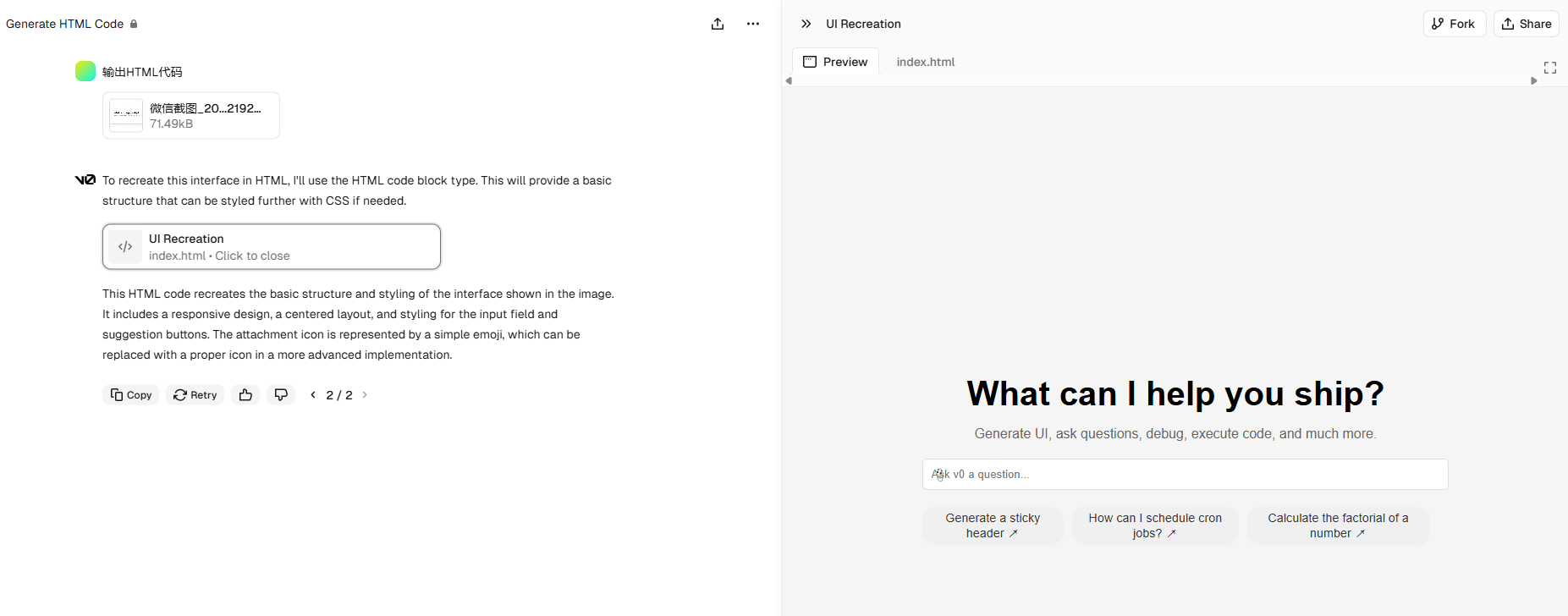
Task: Retry generating the response
Action: pos(195,395)
